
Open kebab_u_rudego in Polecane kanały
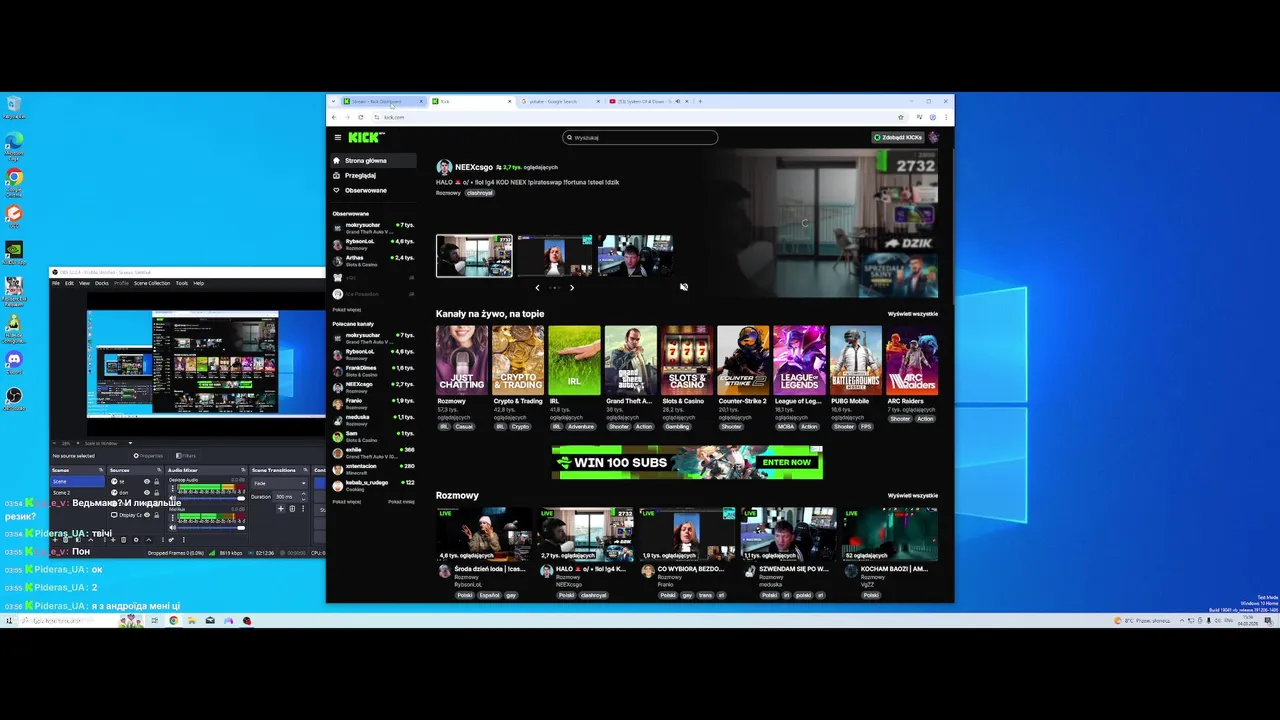[x=374, y=485]
